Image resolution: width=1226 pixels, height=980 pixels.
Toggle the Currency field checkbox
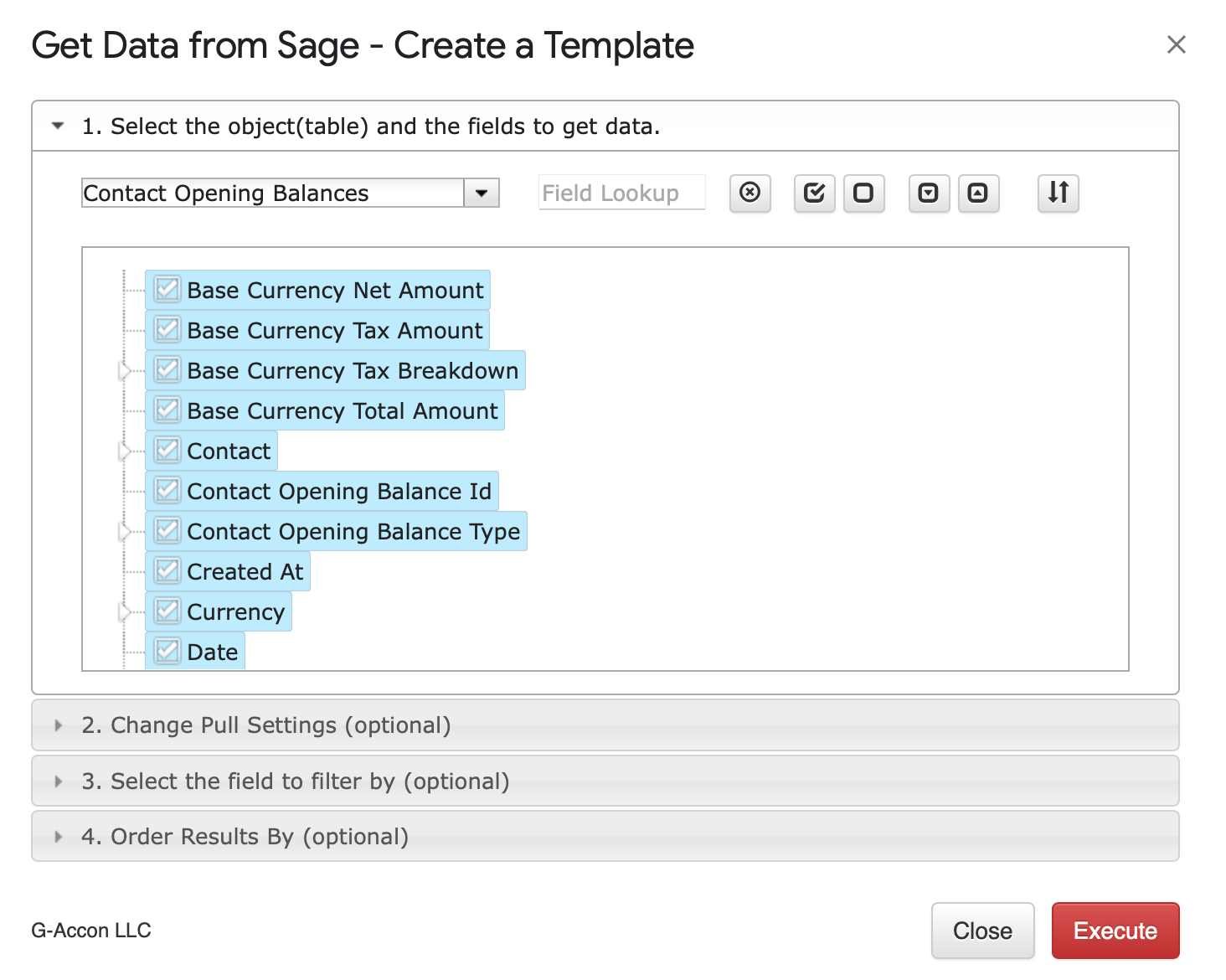click(x=167, y=611)
